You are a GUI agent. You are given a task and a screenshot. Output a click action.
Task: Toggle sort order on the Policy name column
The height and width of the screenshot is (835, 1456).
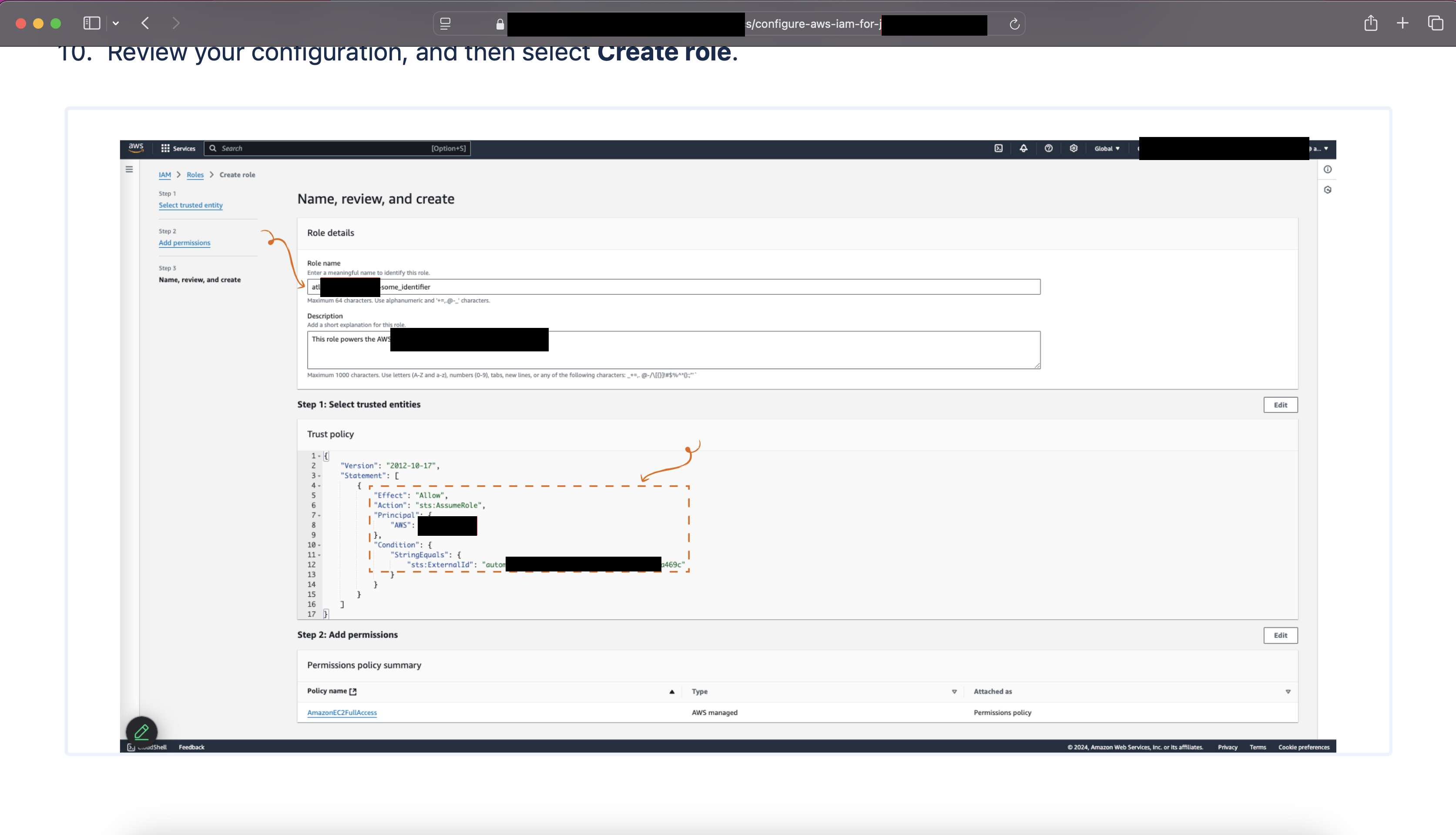[x=672, y=691]
